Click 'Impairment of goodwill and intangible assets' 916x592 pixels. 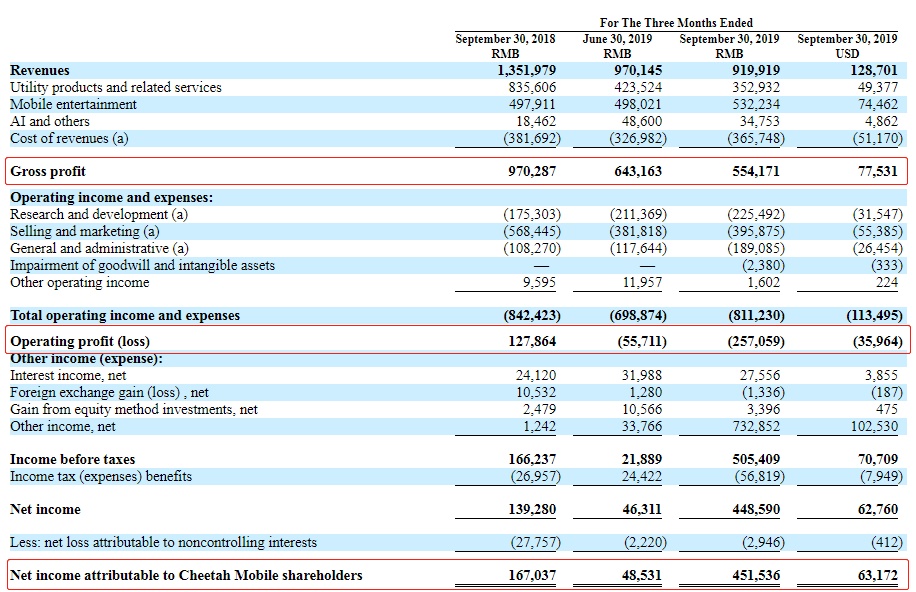click(x=143, y=265)
